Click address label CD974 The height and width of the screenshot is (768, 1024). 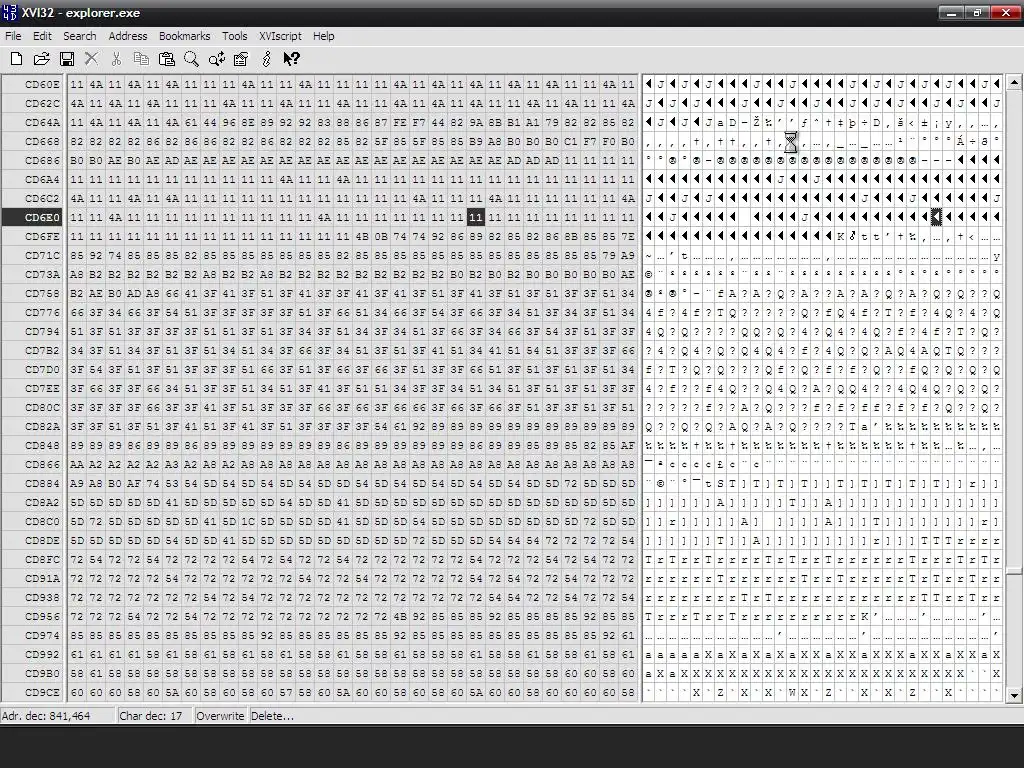point(42,635)
